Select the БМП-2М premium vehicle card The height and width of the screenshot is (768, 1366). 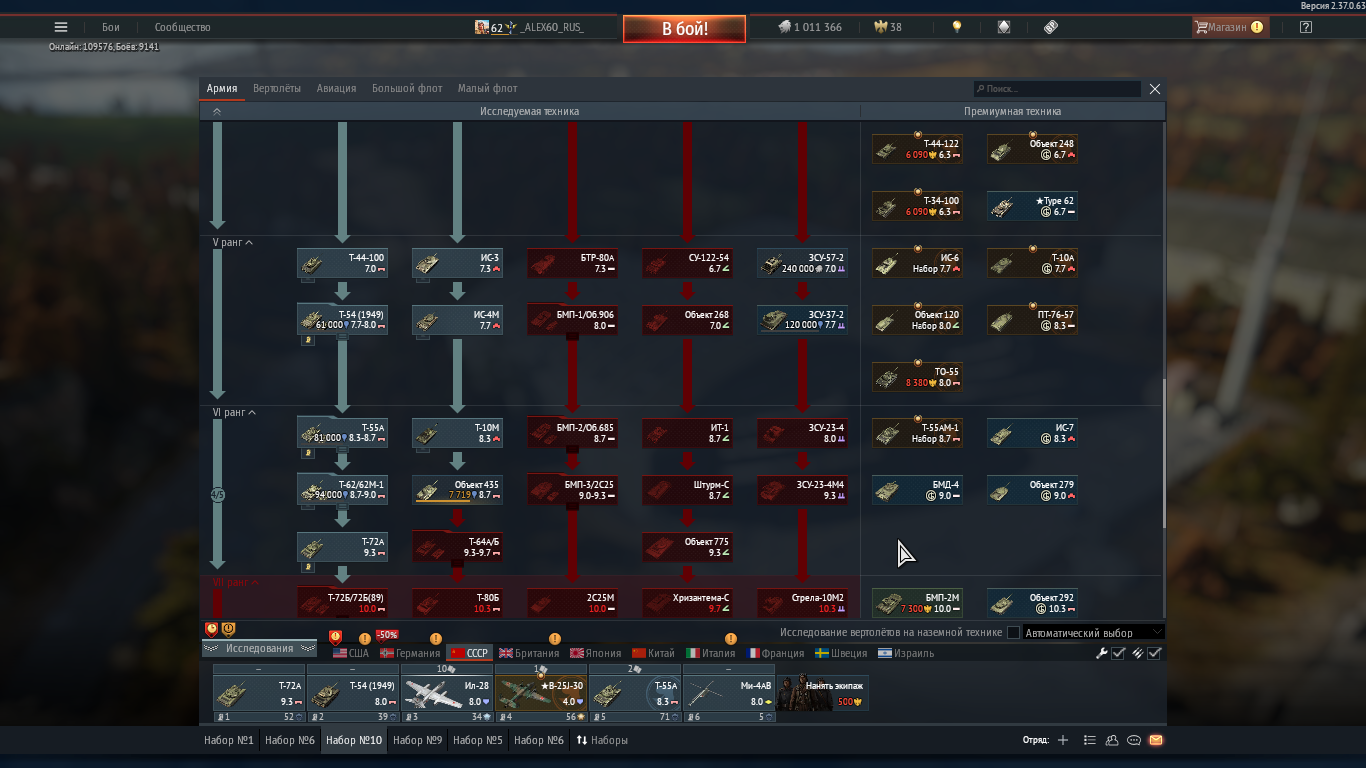point(918,603)
